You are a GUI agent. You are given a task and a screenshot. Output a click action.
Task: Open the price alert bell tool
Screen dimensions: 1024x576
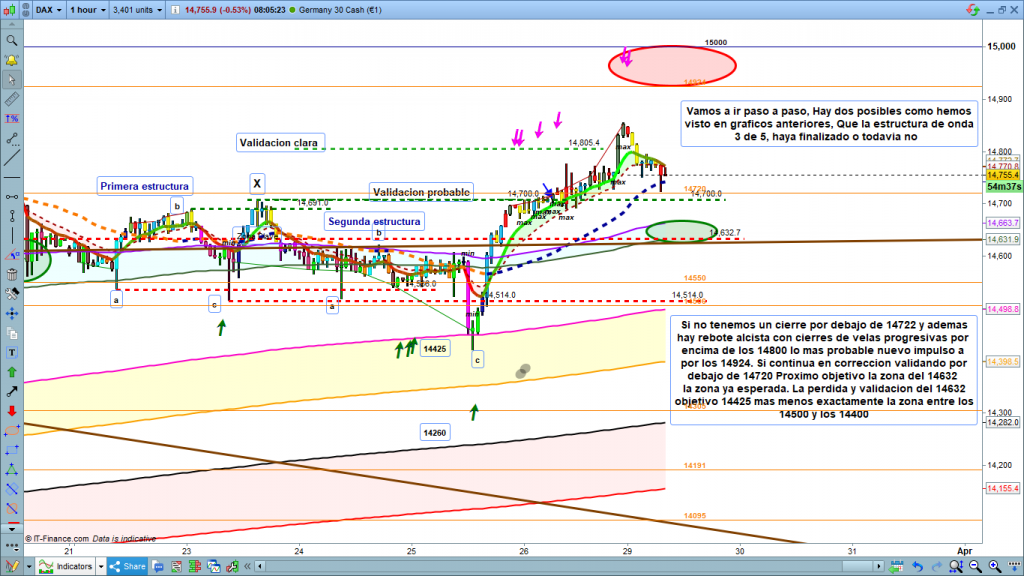pyautogui.click(x=11, y=60)
